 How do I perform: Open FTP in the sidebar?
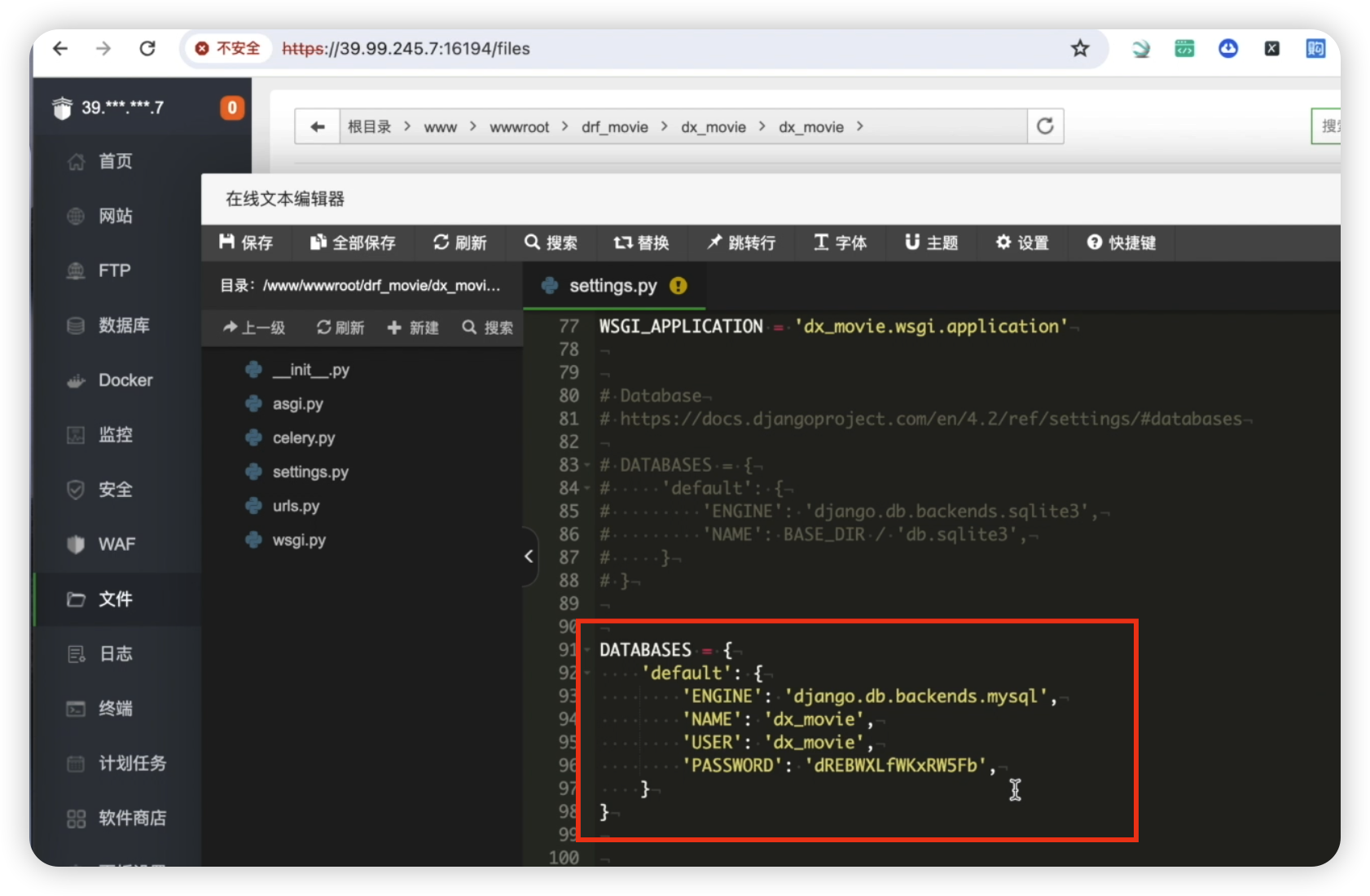pyautogui.click(x=114, y=270)
